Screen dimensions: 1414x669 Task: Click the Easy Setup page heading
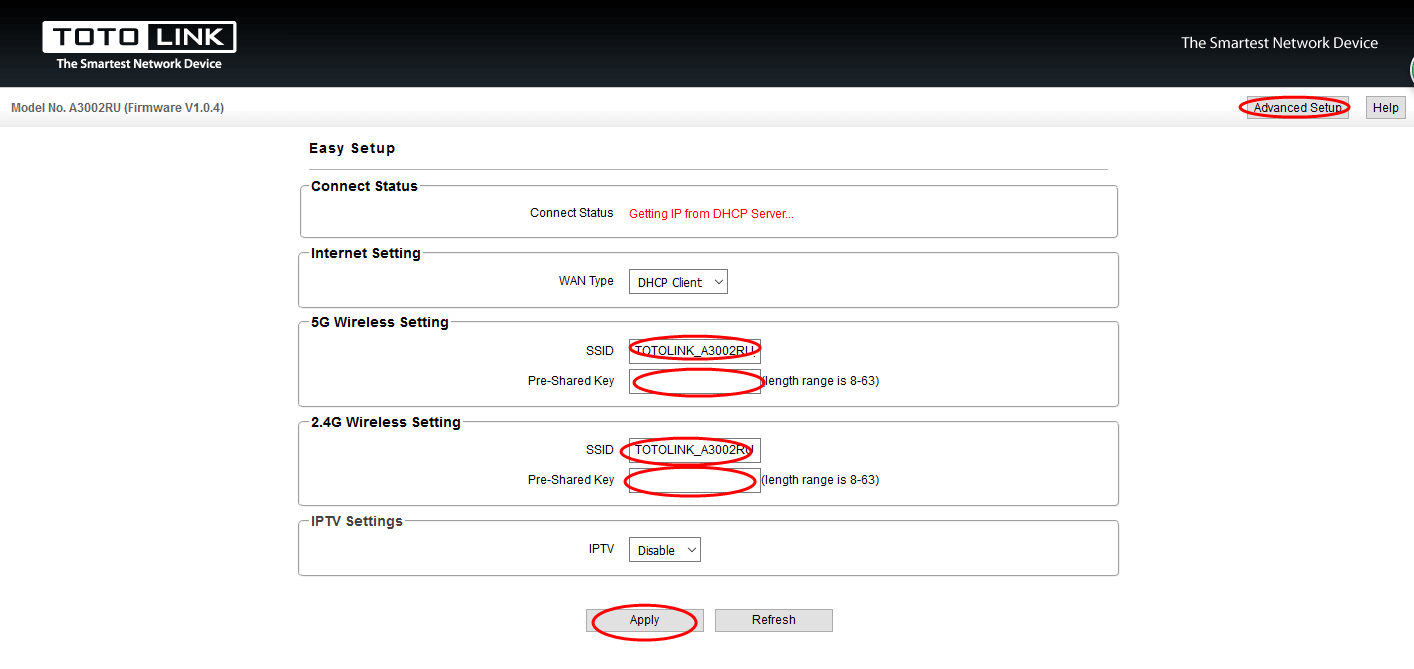pyautogui.click(x=352, y=149)
